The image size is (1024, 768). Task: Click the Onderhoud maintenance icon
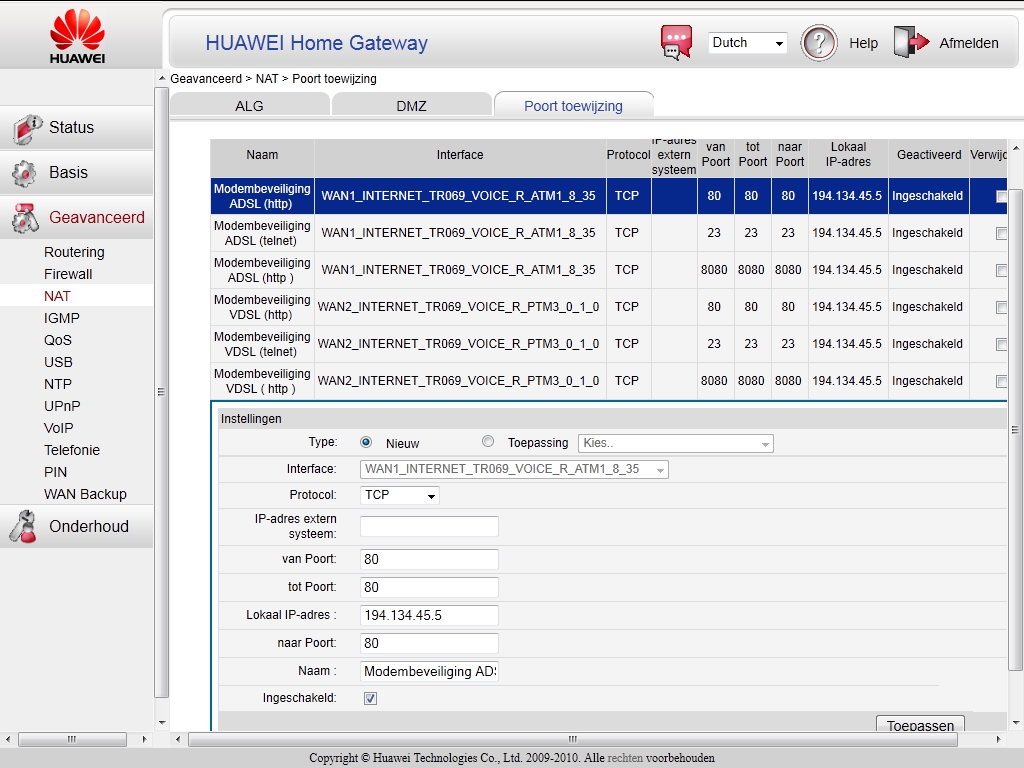click(x=24, y=526)
